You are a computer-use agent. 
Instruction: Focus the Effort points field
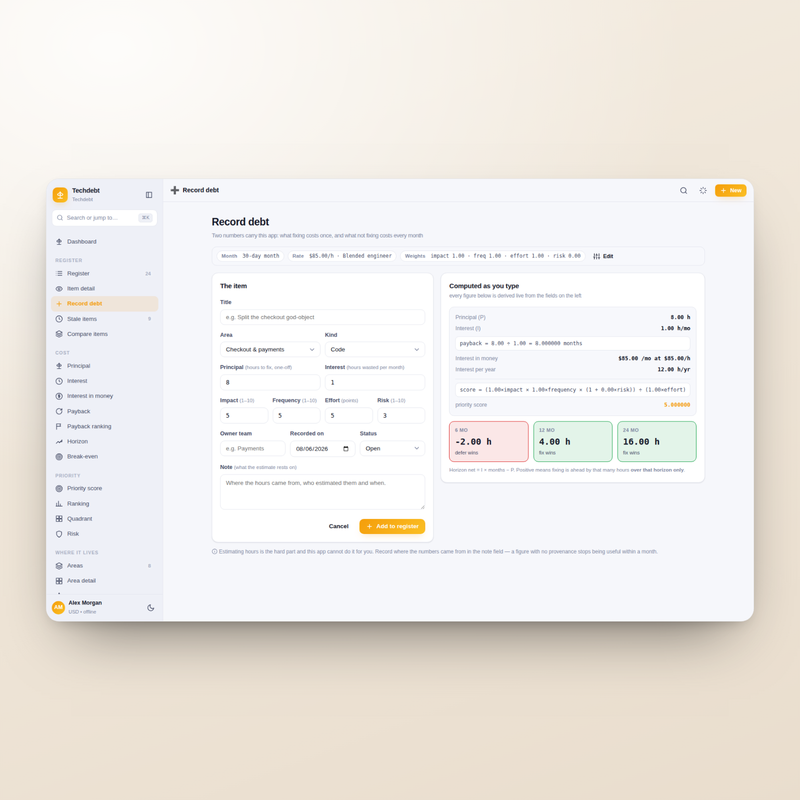pyautogui.click(x=349, y=415)
